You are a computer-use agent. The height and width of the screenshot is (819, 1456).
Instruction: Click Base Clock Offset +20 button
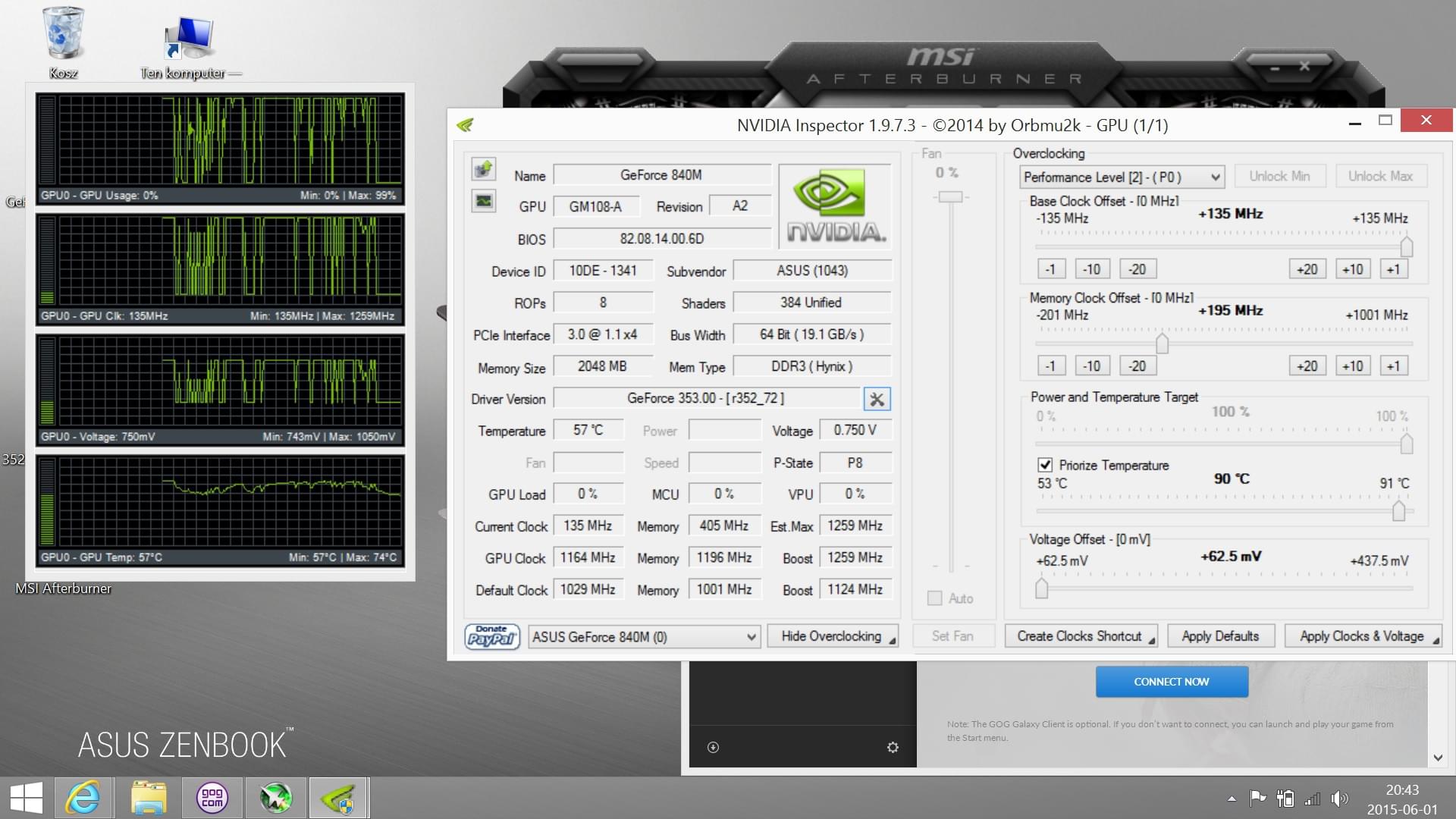click(x=1307, y=269)
